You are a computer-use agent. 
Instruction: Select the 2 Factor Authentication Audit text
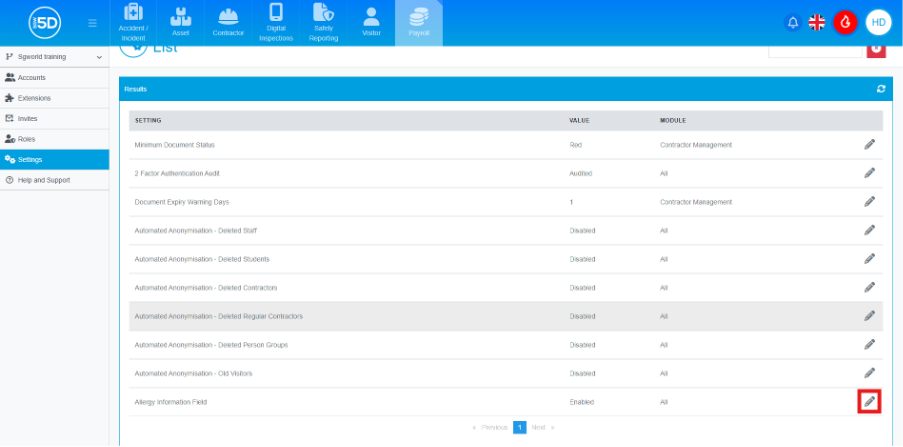point(177,173)
